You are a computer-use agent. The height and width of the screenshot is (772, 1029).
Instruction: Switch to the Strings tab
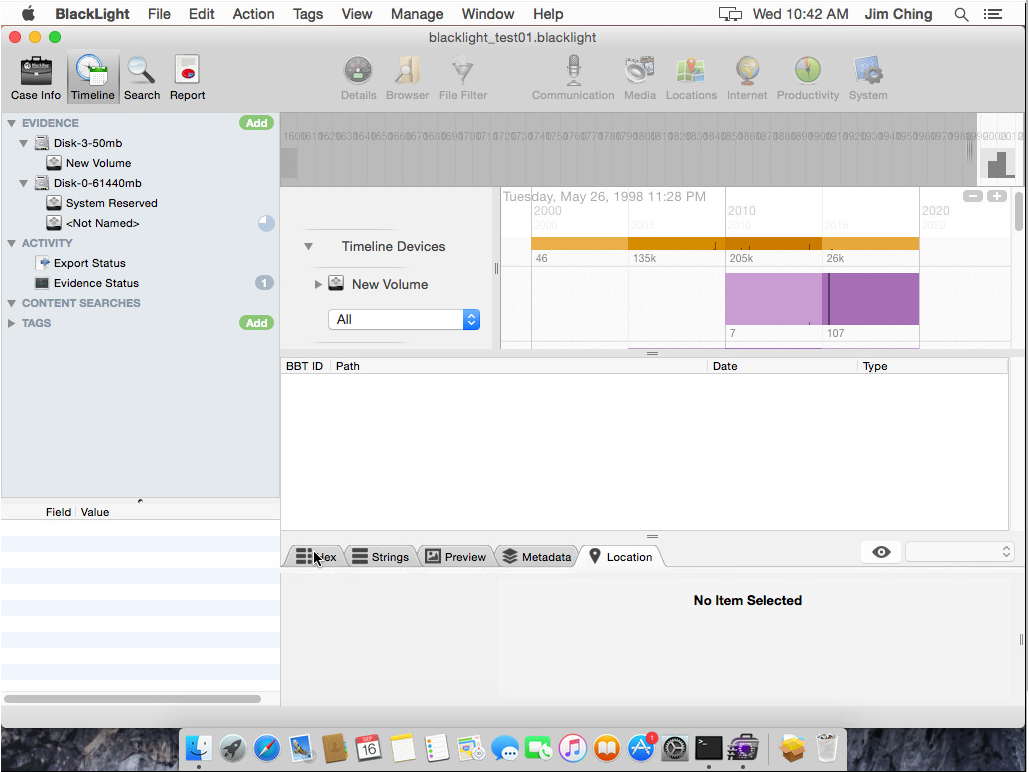(381, 557)
